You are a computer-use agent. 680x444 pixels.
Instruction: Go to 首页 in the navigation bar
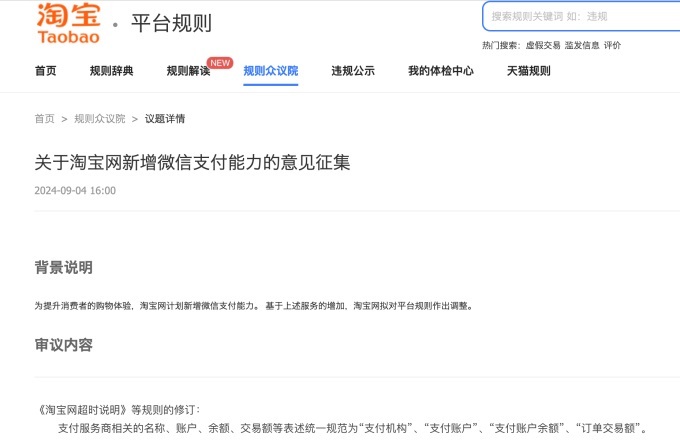coord(45,71)
